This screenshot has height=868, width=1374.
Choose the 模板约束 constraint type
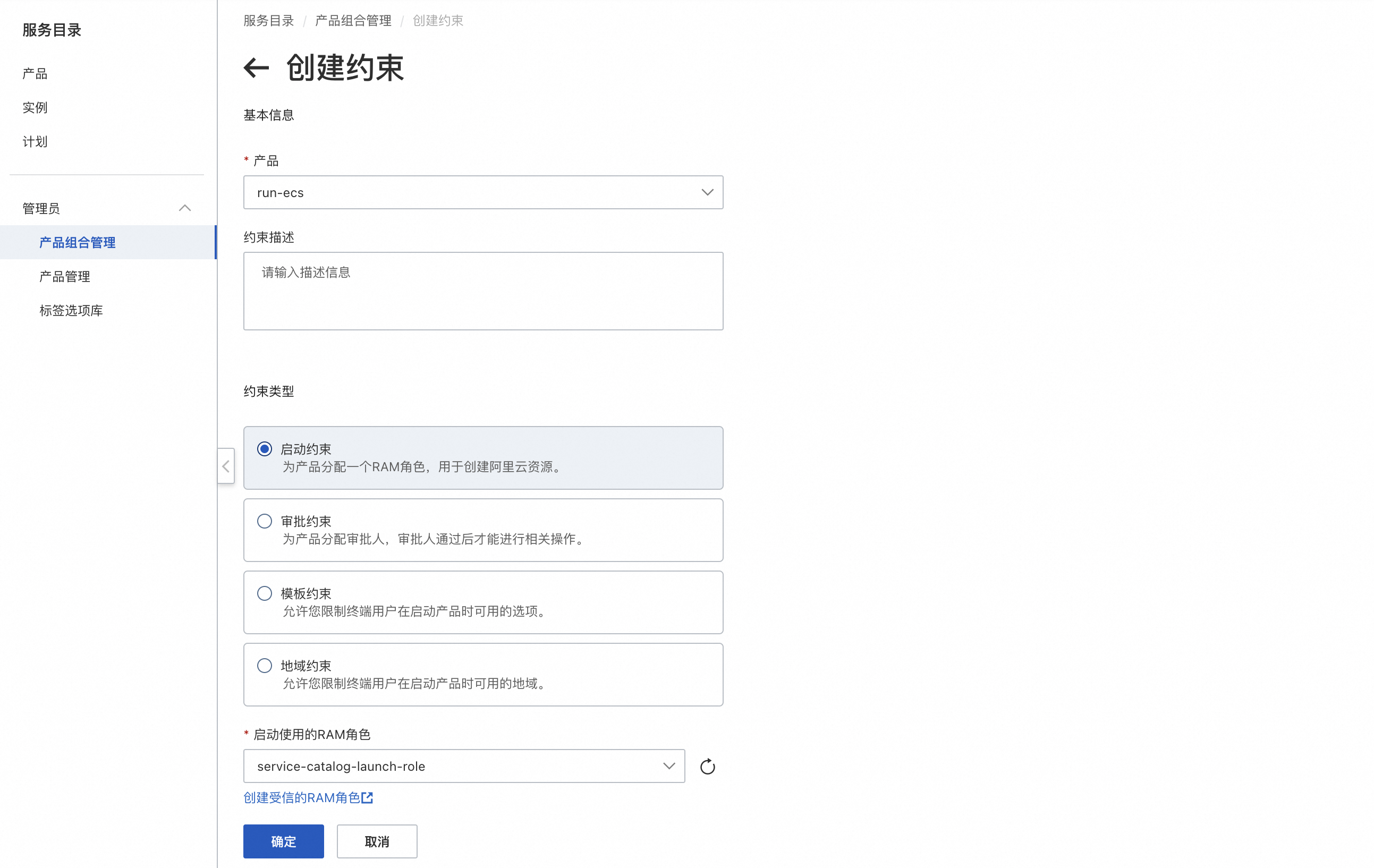point(264,594)
